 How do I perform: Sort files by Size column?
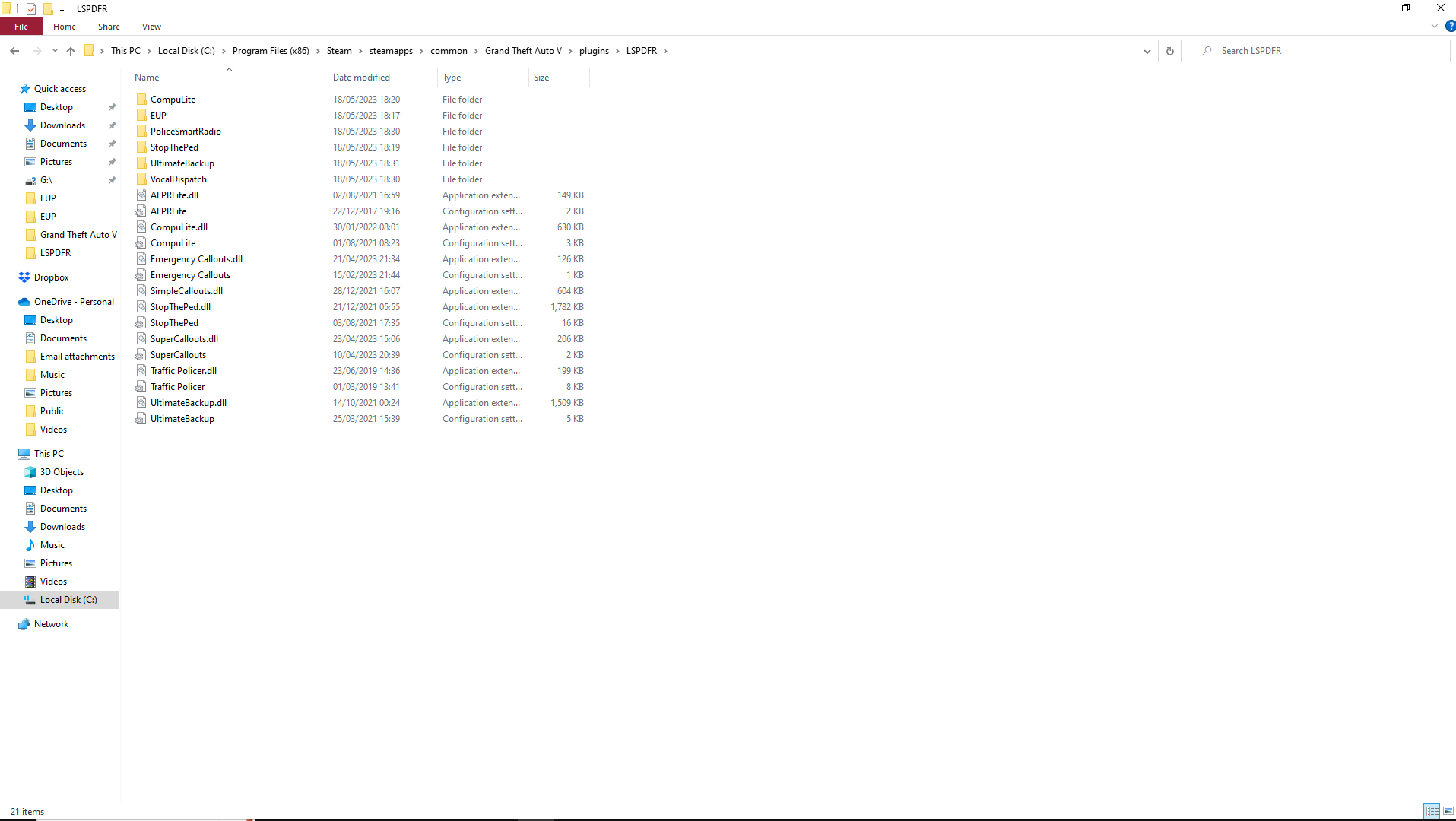pyautogui.click(x=559, y=78)
